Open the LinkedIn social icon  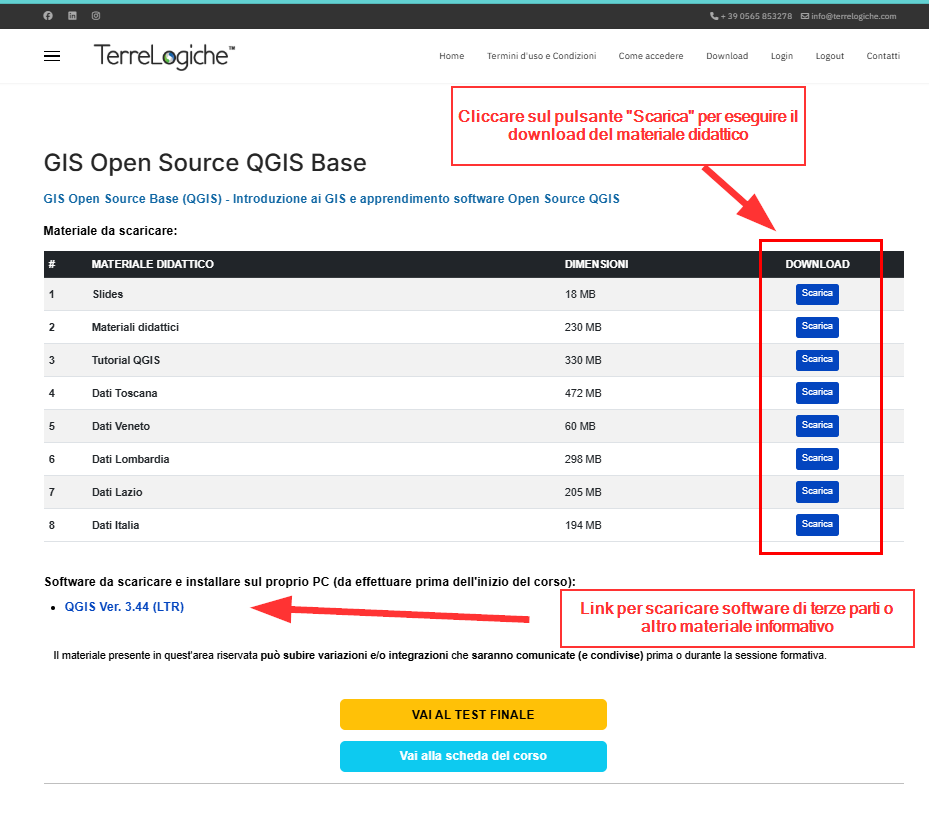point(72,16)
